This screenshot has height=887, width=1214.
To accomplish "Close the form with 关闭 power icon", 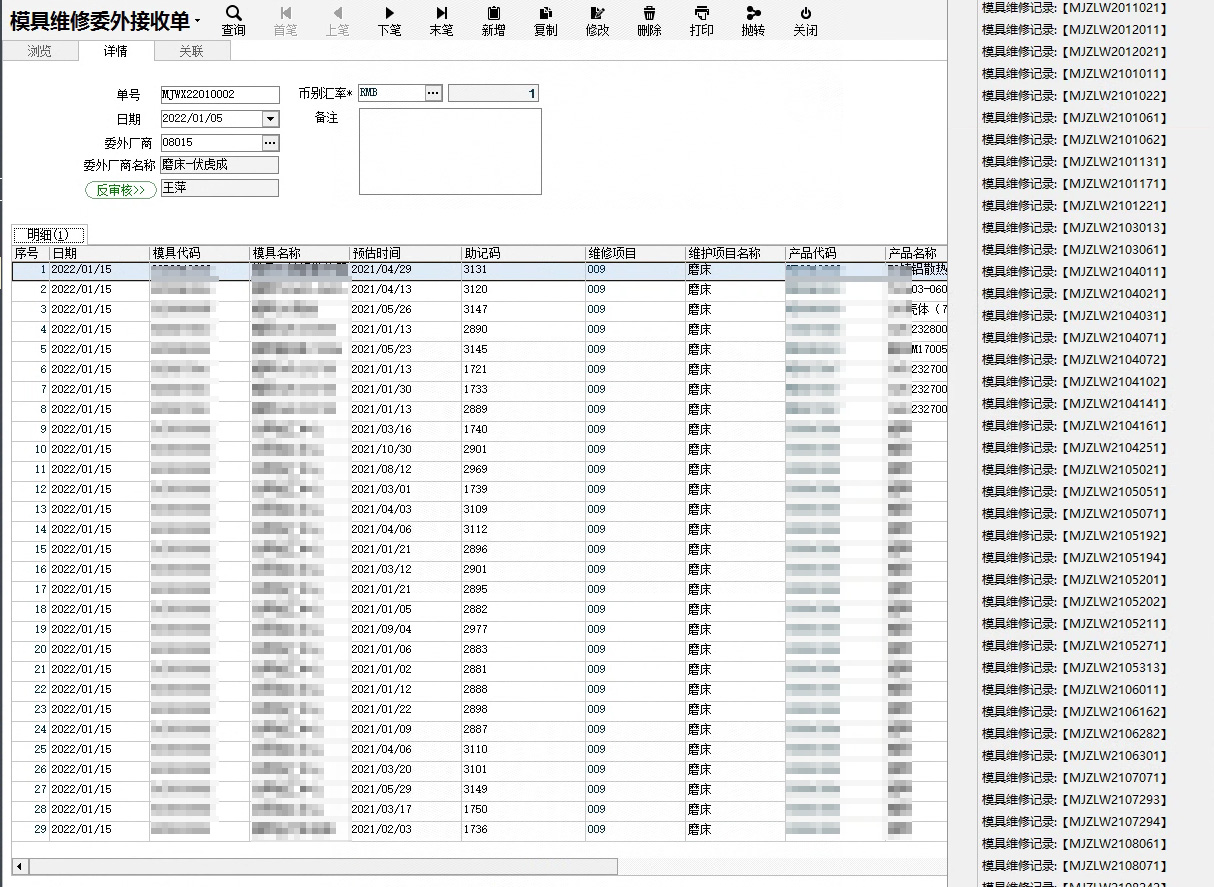I will click(x=806, y=13).
